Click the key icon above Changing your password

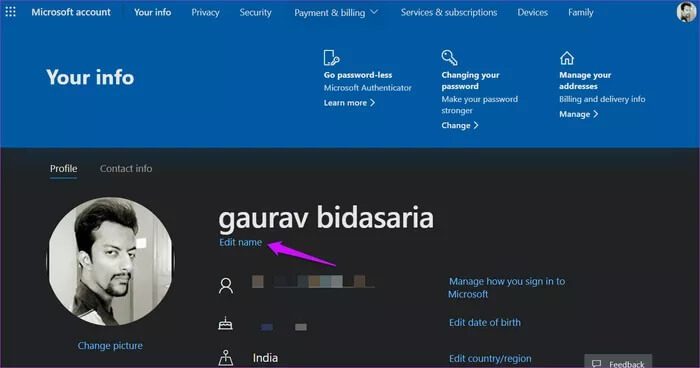coord(449,58)
